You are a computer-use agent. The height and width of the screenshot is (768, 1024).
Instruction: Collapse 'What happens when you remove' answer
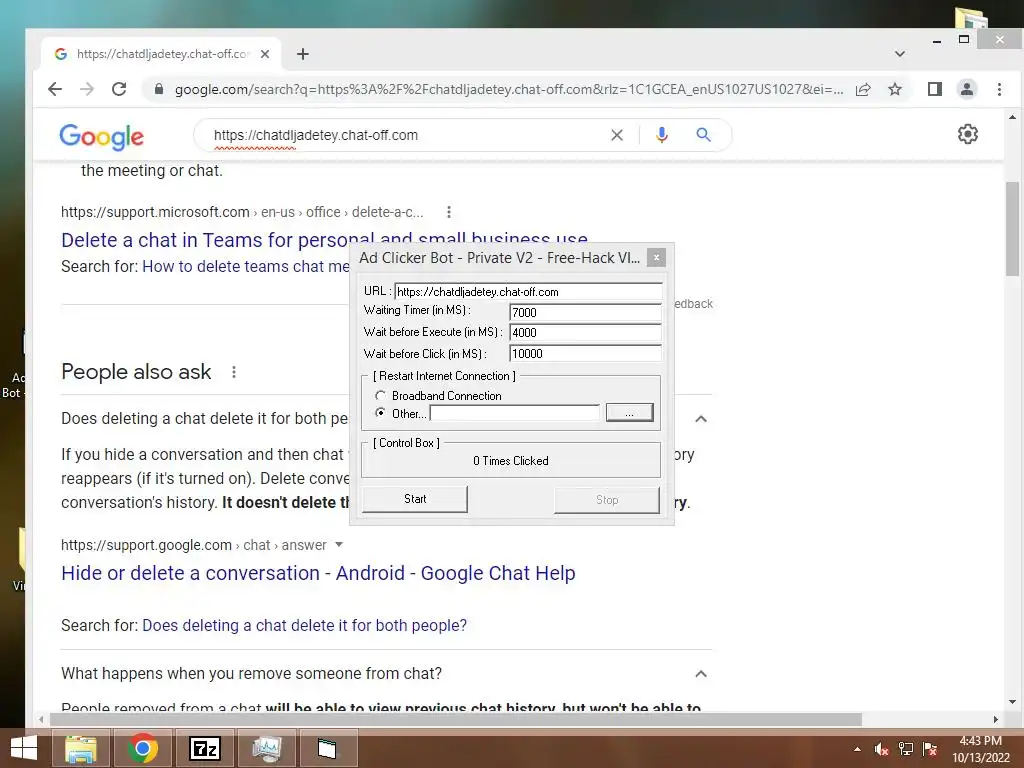click(x=701, y=674)
